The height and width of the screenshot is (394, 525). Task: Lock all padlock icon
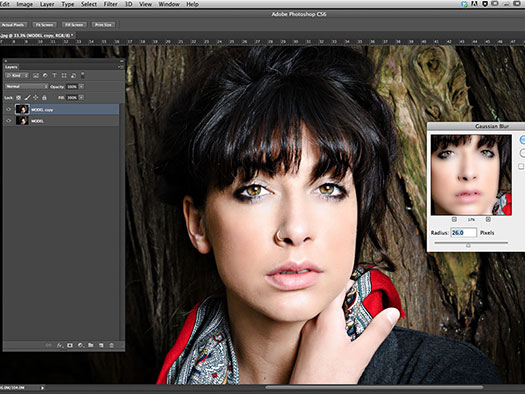tap(44, 98)
